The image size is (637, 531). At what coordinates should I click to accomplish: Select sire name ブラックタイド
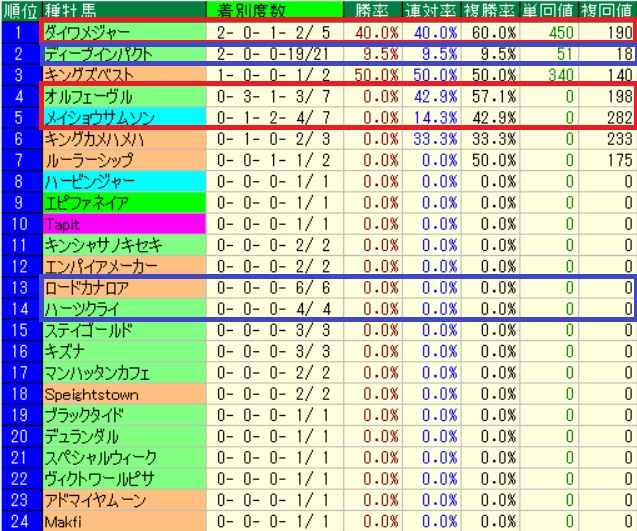click(84, 416)
